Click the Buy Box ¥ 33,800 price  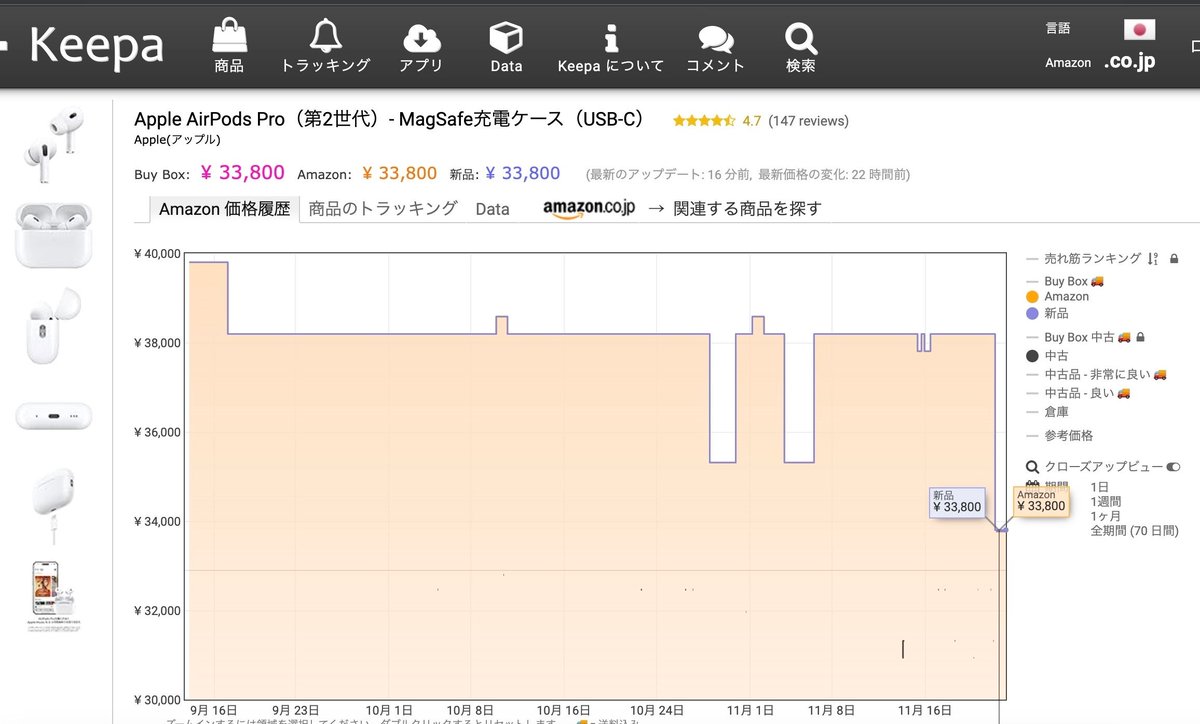242,173
